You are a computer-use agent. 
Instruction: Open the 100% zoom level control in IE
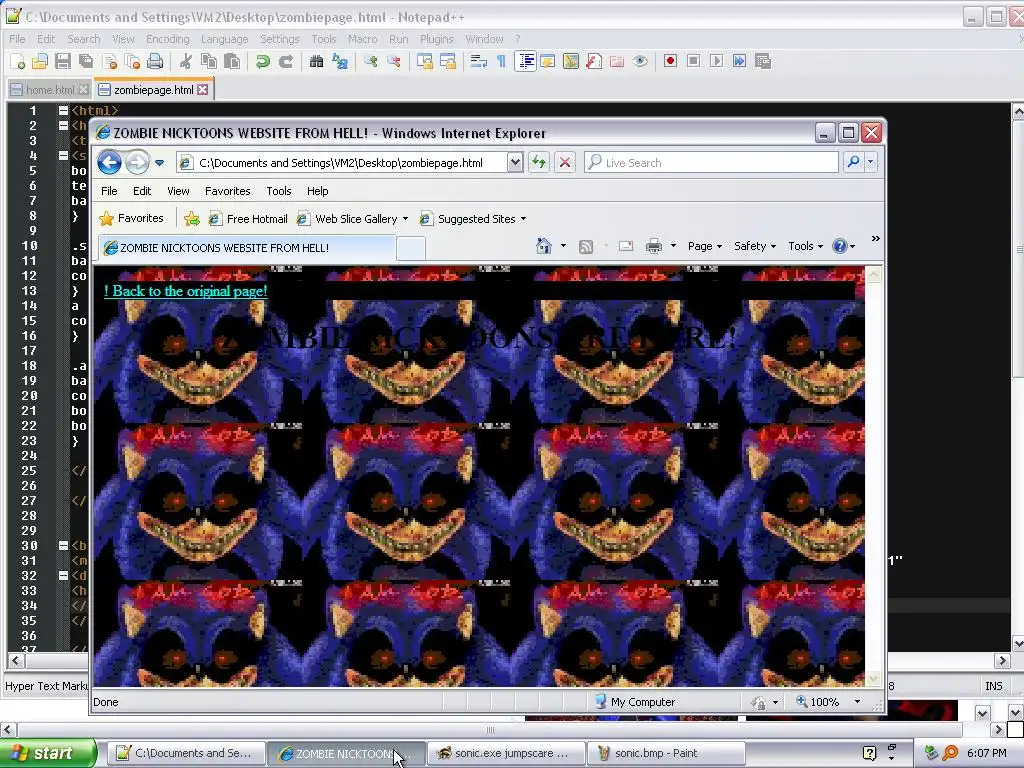(x=828, y=702)
